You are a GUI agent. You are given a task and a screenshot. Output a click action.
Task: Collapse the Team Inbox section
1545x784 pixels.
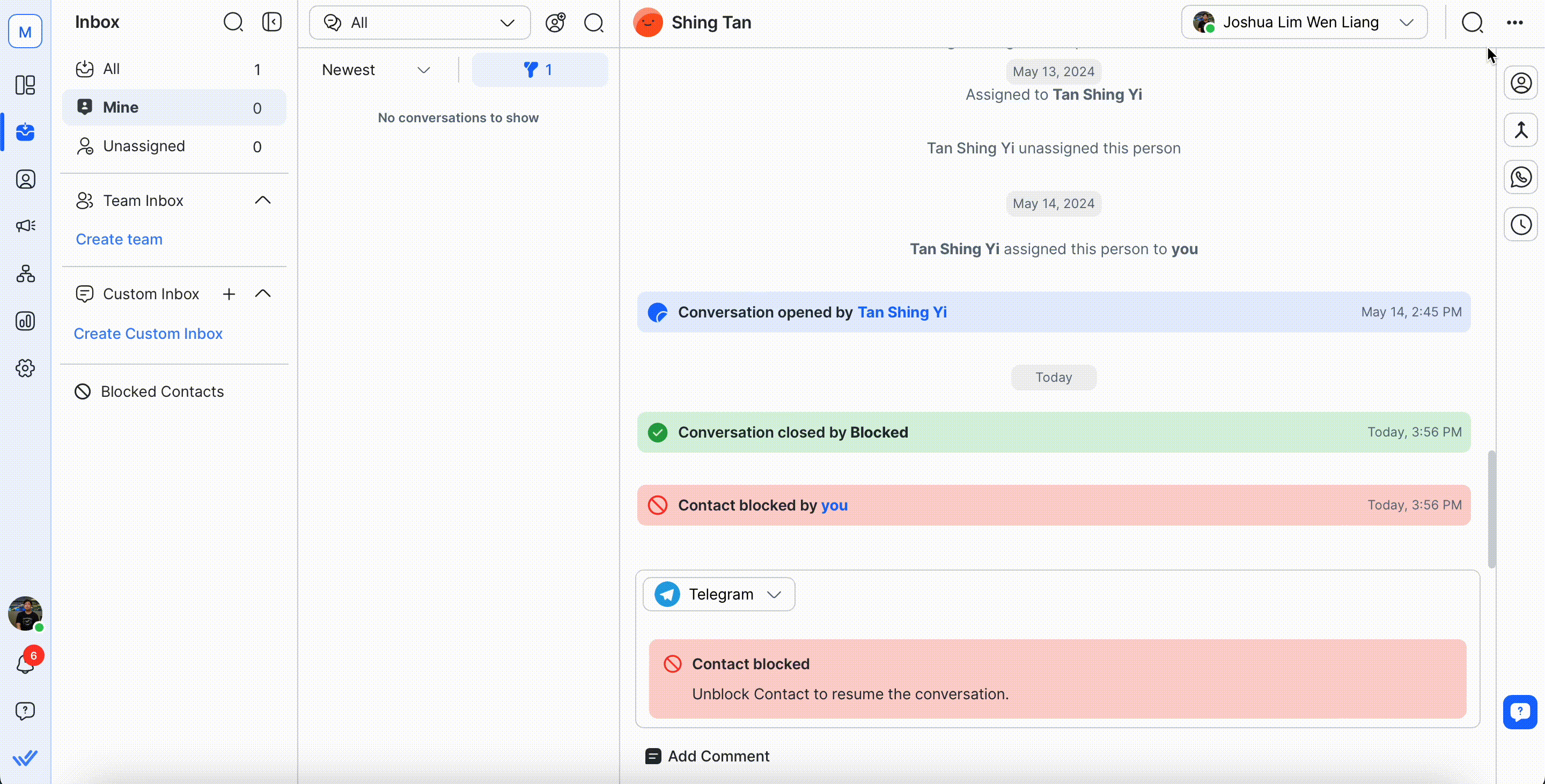coord(263,200)
